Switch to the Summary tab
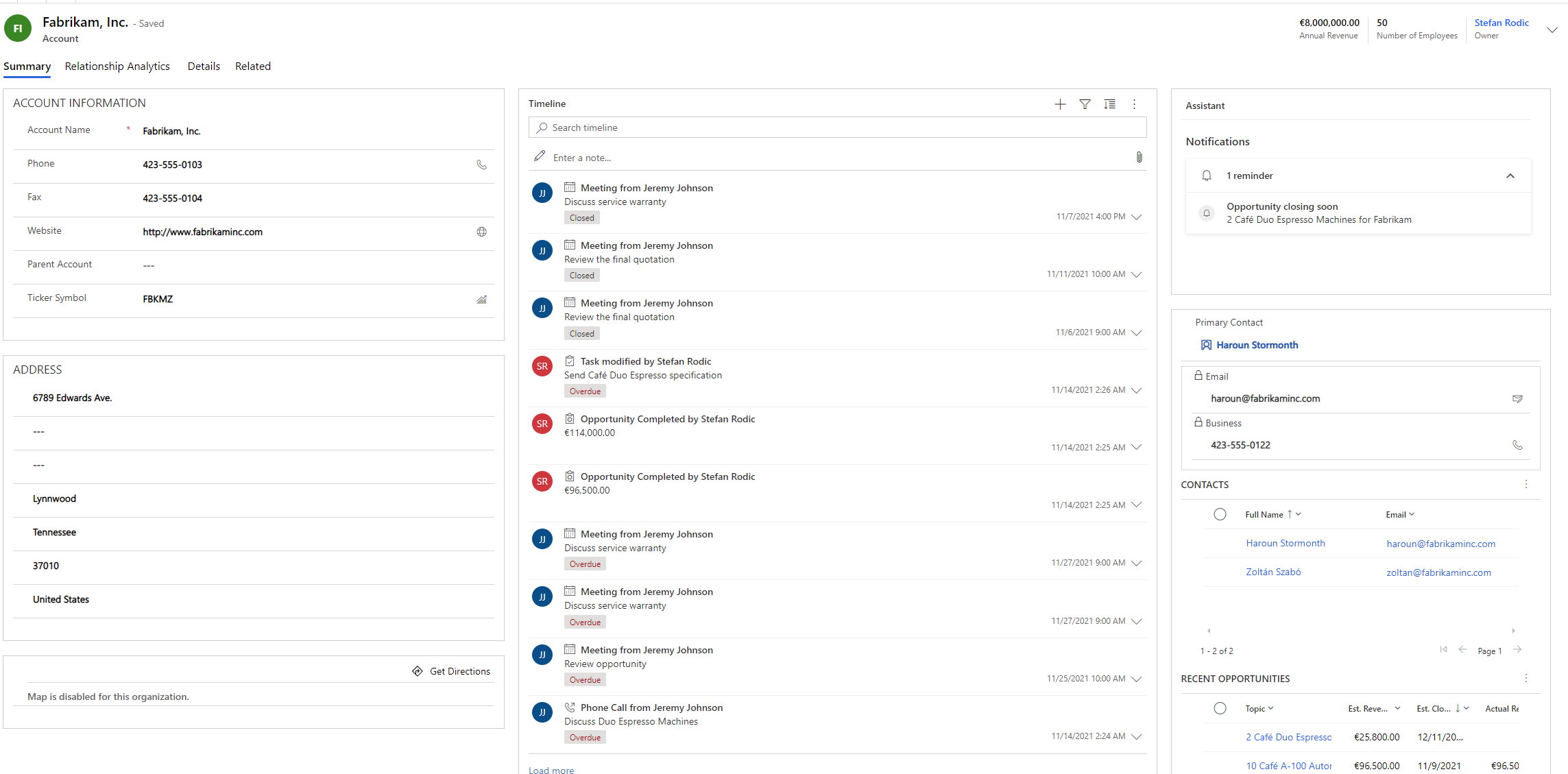Image resolution: width=1568 pixels, height=774 pixels. [x=27, y=66]
